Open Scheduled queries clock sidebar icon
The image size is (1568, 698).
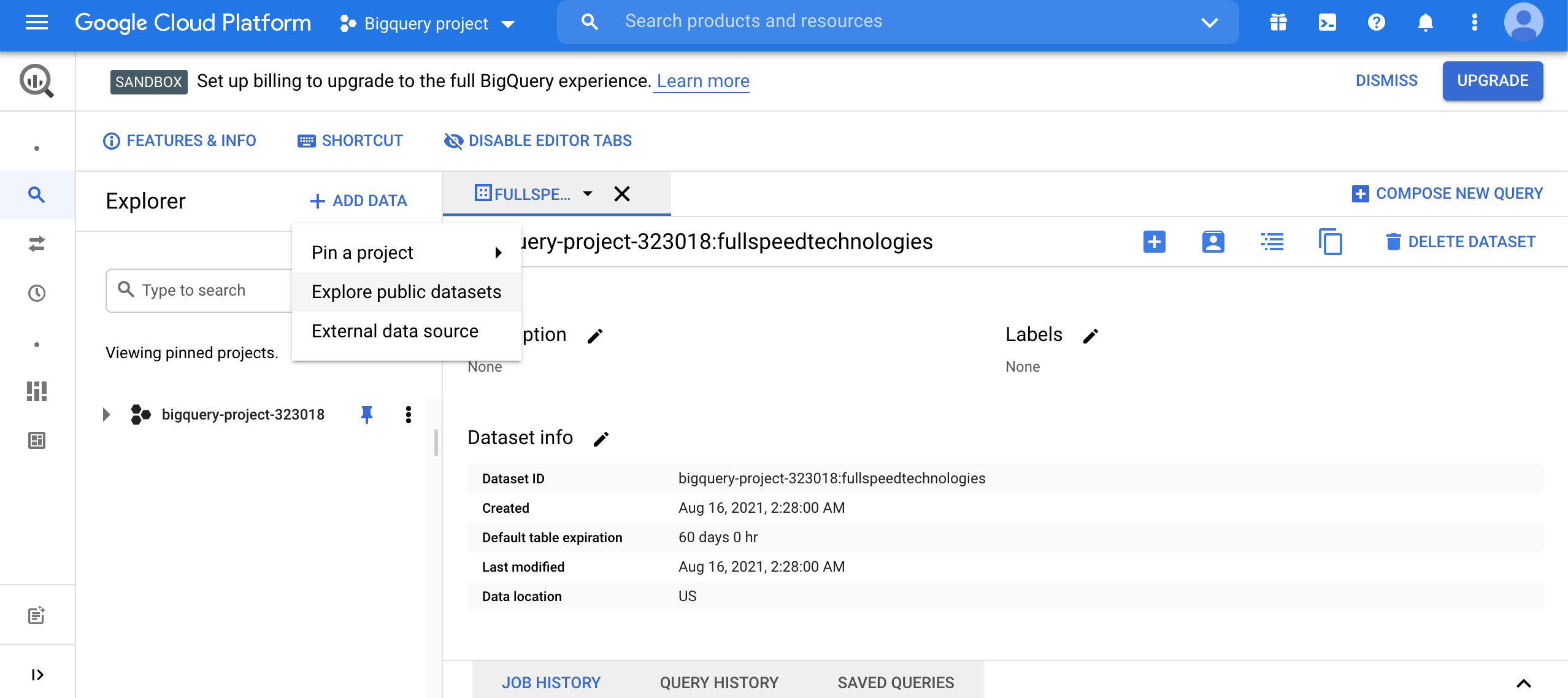click(x=37, y=293)
